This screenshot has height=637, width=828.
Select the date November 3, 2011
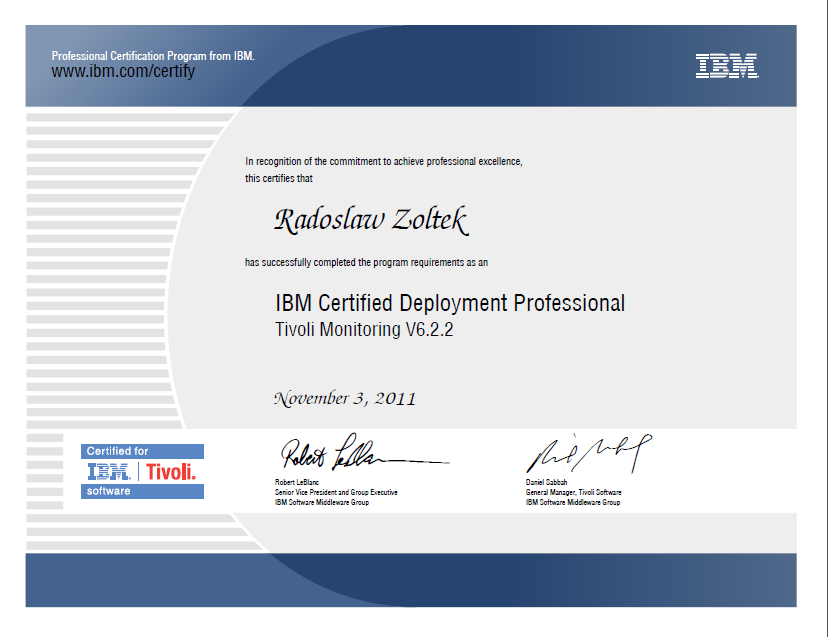pos(345,398)
